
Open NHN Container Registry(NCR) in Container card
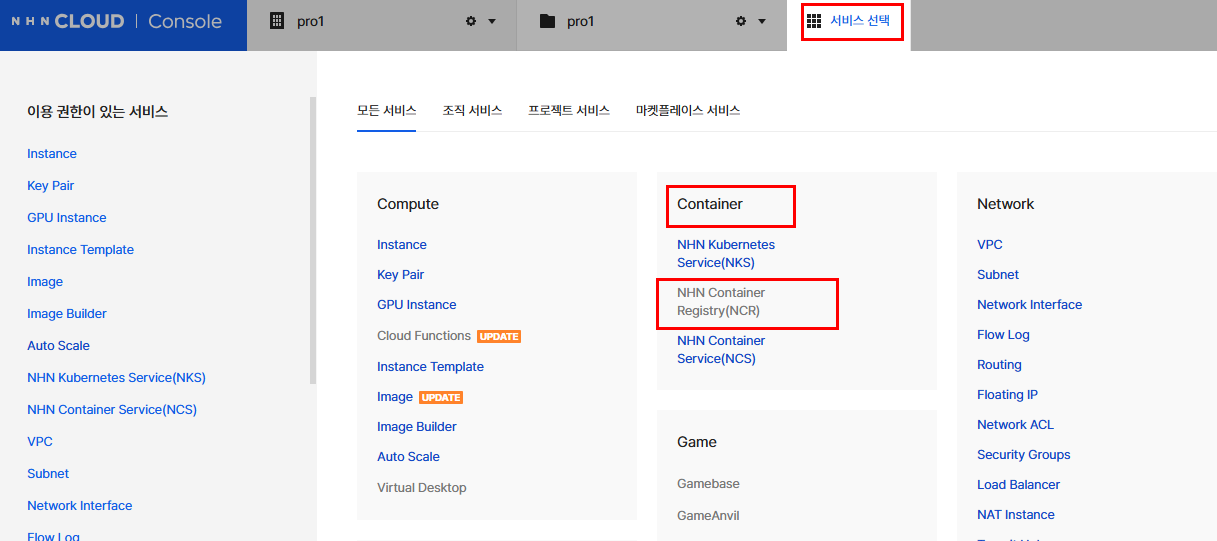(x=721, y=302)
